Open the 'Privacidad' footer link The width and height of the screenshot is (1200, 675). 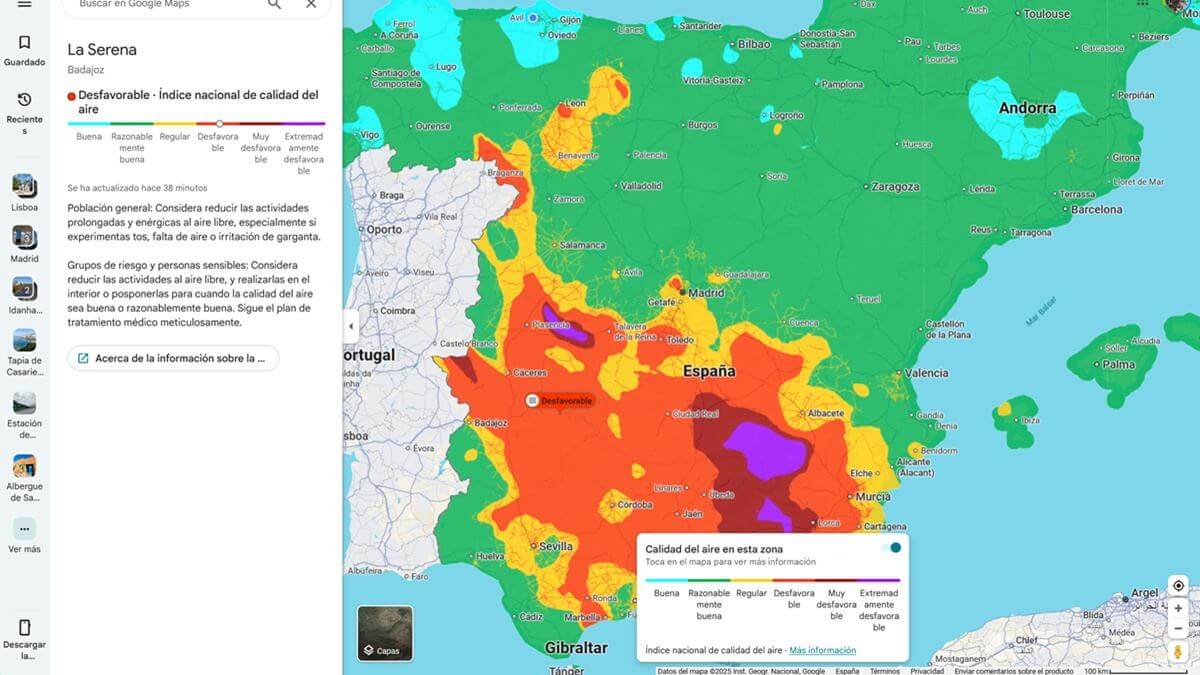(927, 671)
